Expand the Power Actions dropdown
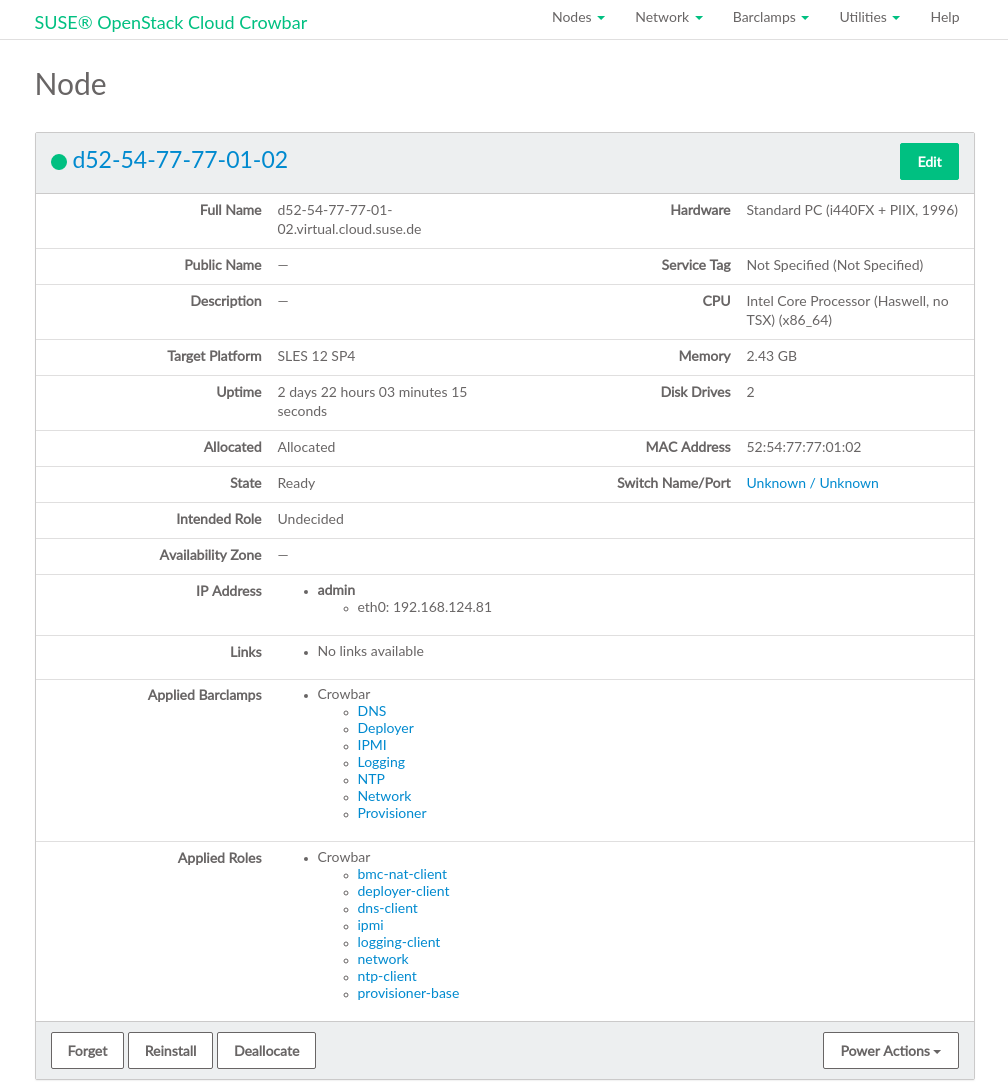1008x1088 pixels. pyautogui.click(x=890, y=1051)
